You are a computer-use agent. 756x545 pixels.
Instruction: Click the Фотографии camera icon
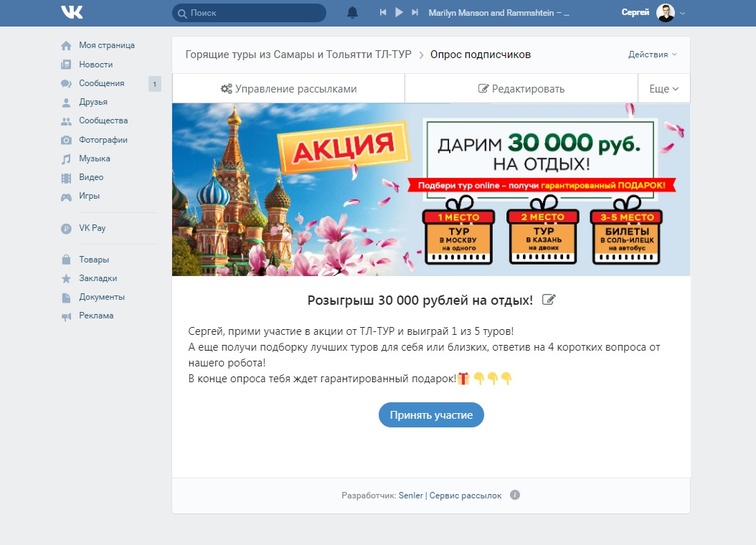[x=66, y=140]
